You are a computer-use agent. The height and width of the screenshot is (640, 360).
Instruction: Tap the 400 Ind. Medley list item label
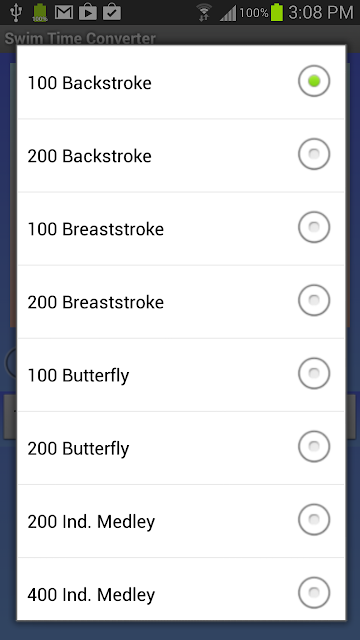(x=91, y=595)
